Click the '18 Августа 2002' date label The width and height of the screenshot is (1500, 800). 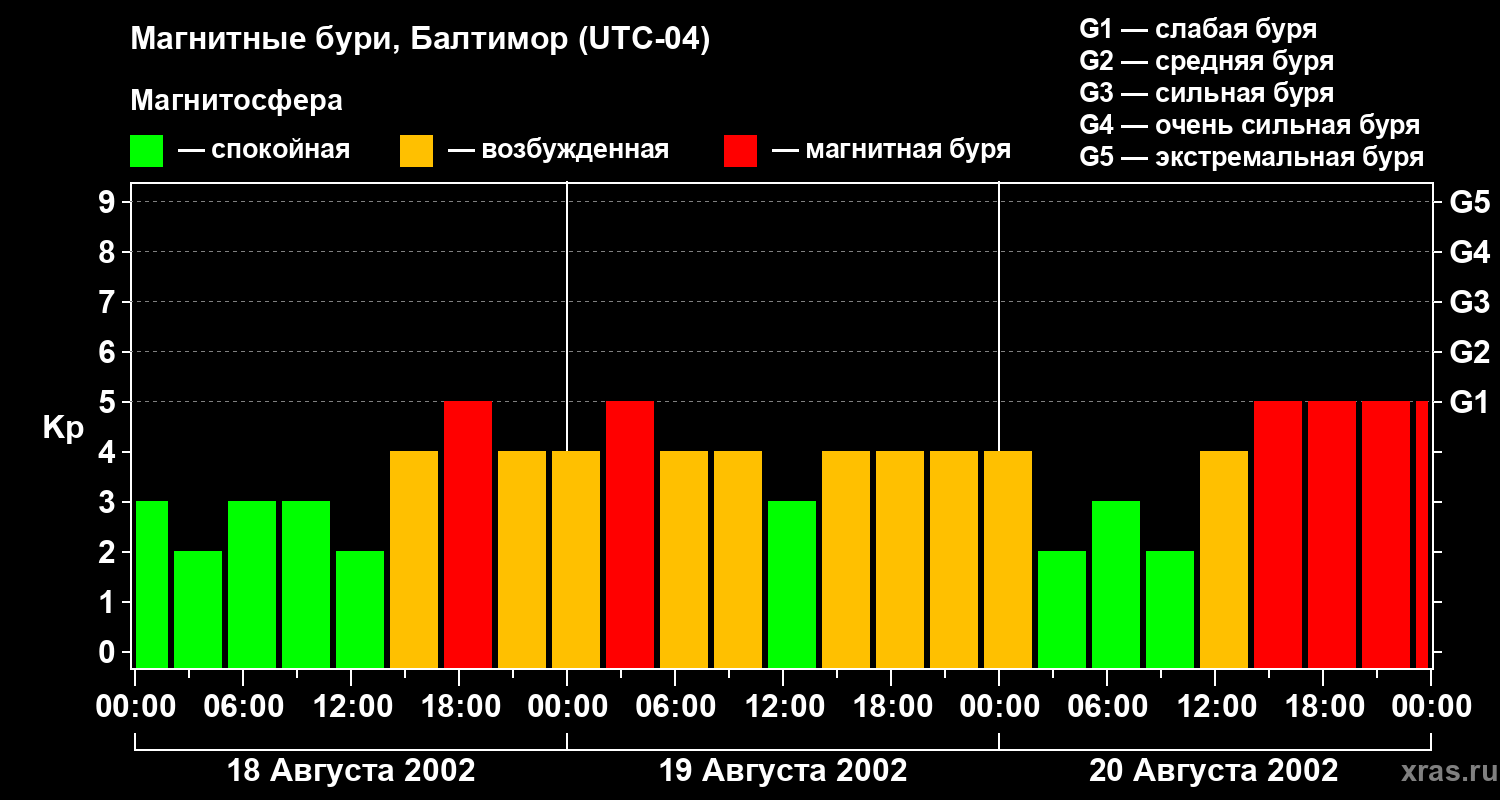(x=351, y=770)
